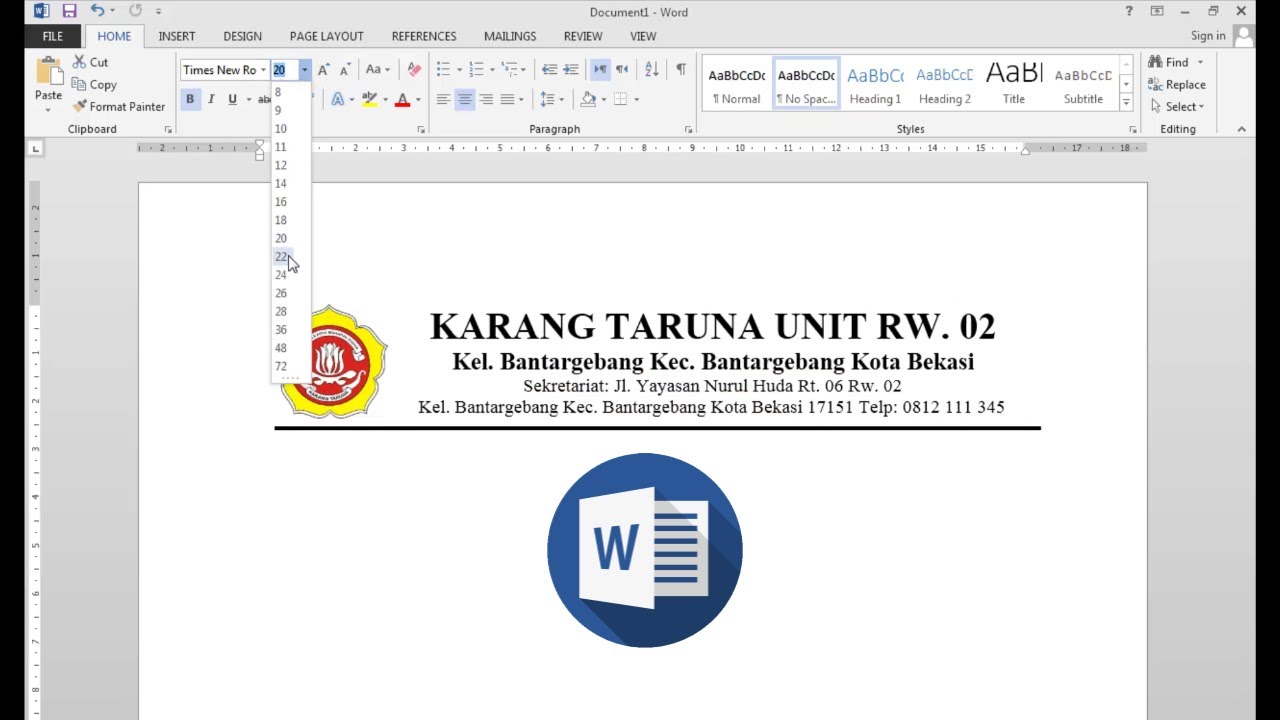Screen dimensions: 1280x720
Task: Toggle Show/Hide paragraph marks
Action: [x=681, y=70]
